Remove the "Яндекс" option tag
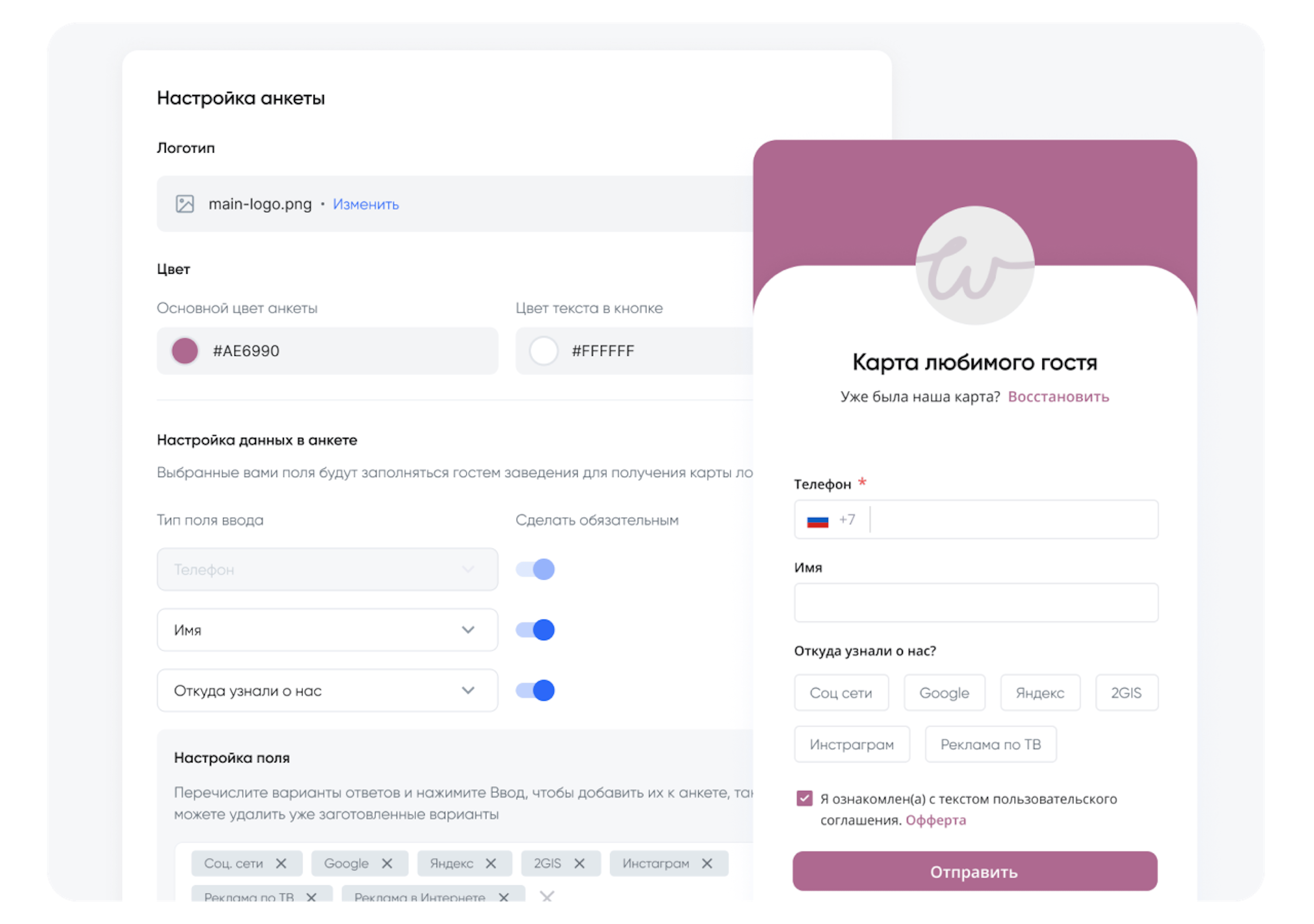1314x924 pixels. pos(491,863)
